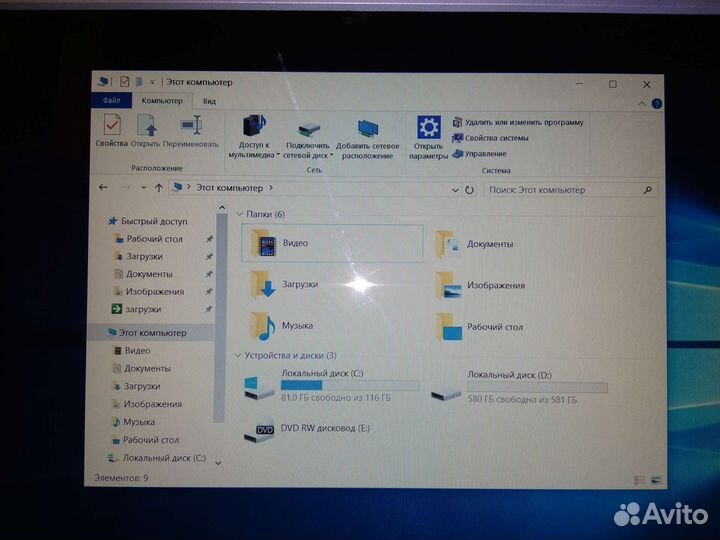Screen dimensions: 720x540
Task: Click the C: drive usage bar
Action: [350, 385]
